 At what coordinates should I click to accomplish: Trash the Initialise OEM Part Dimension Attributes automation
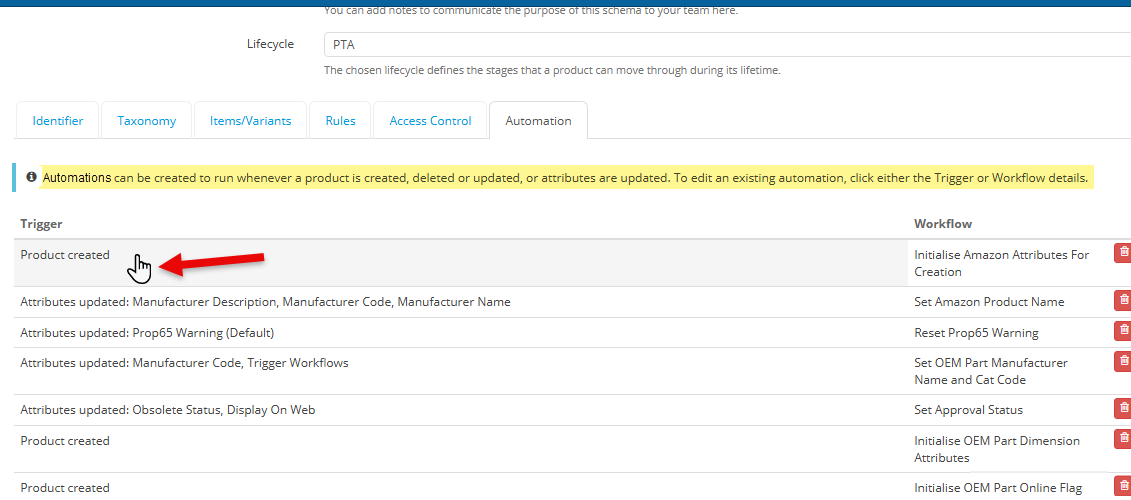[x=1123, y=439]
